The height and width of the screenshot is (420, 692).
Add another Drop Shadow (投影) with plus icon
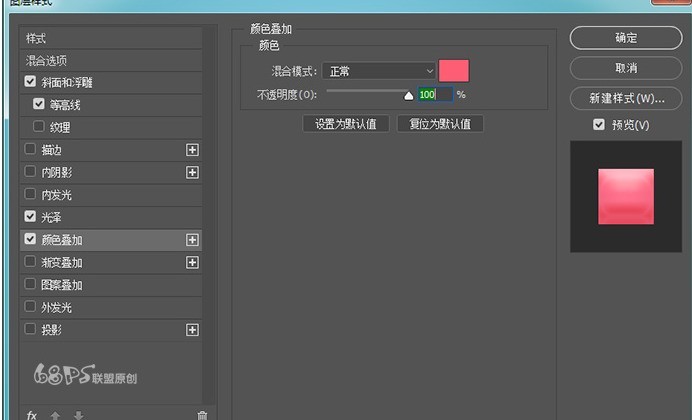pyautogui.click(x=192, y=330)
